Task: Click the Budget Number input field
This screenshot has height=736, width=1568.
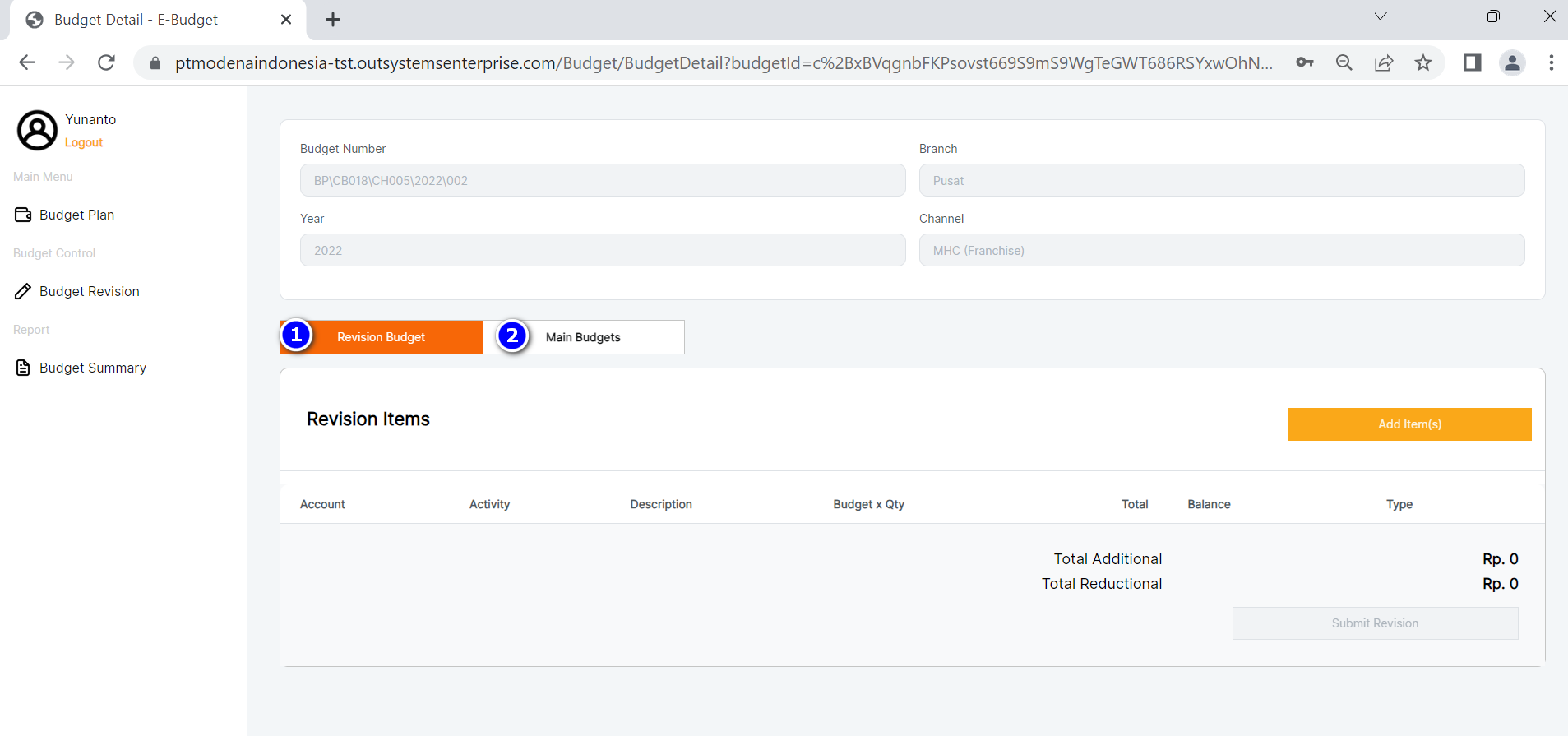Action: click(x=602, y=180)
